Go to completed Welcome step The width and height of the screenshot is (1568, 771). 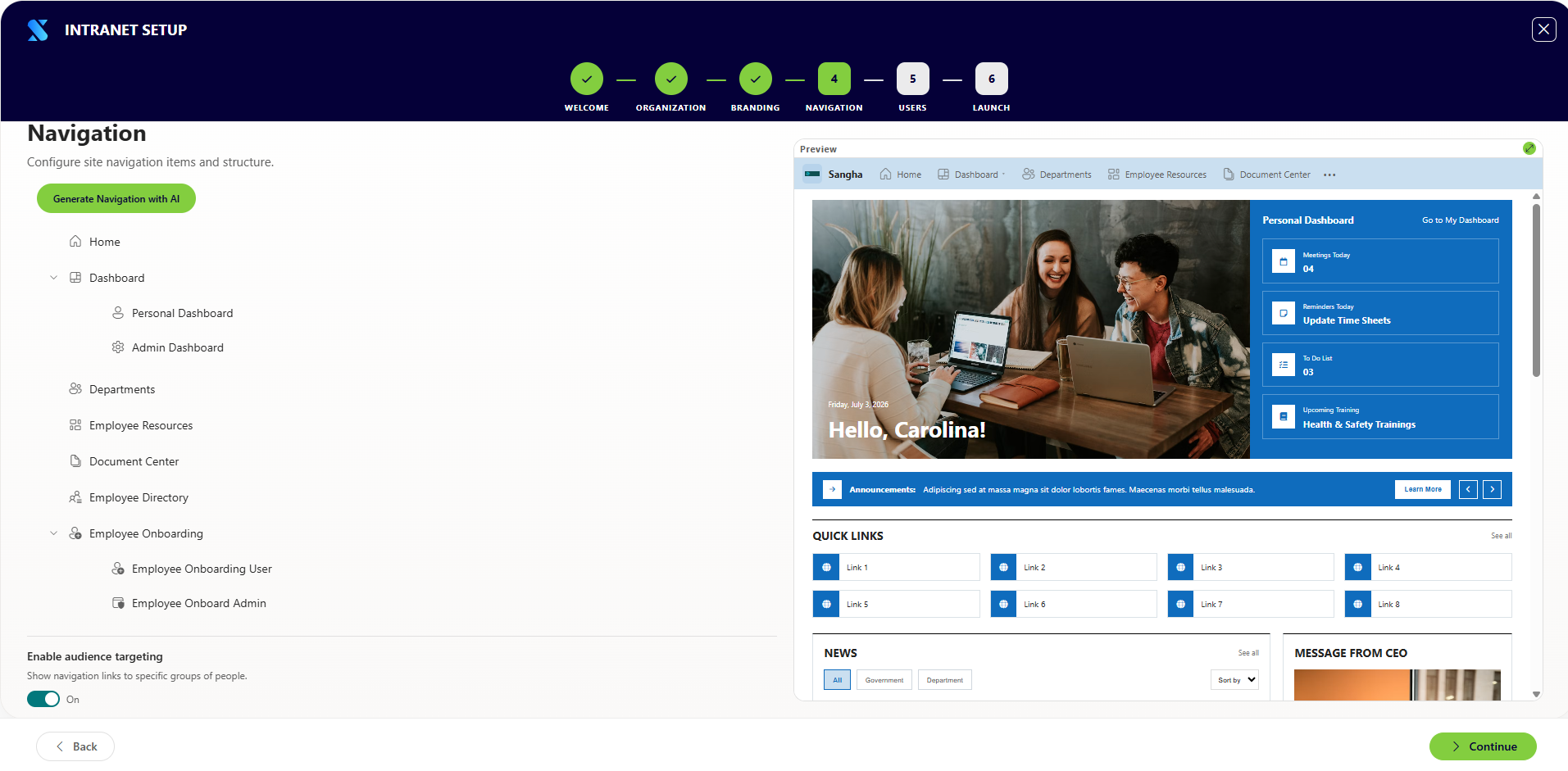587,79
